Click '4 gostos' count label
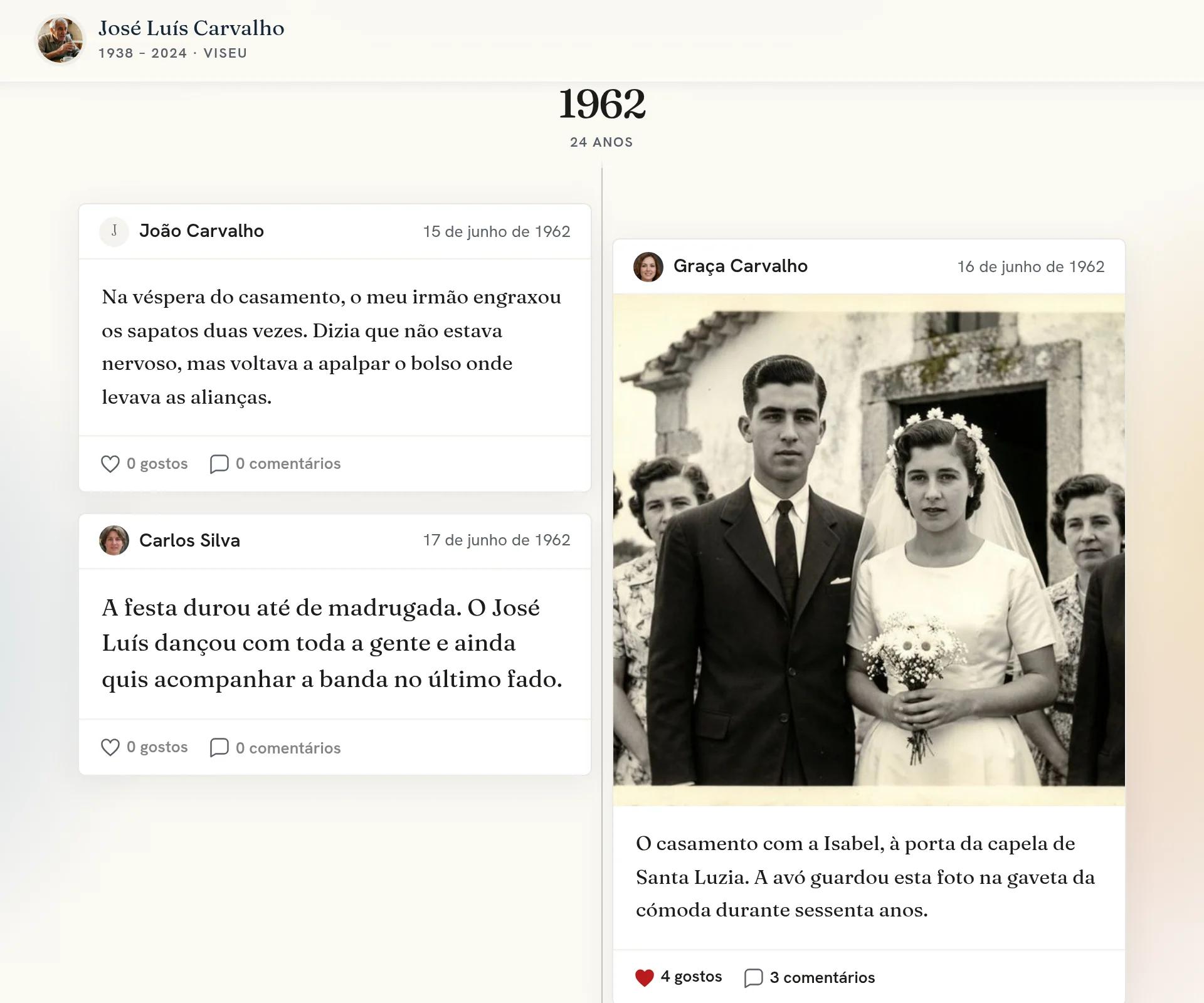This screenshot has height=1003, width=1204. point(691,977)
